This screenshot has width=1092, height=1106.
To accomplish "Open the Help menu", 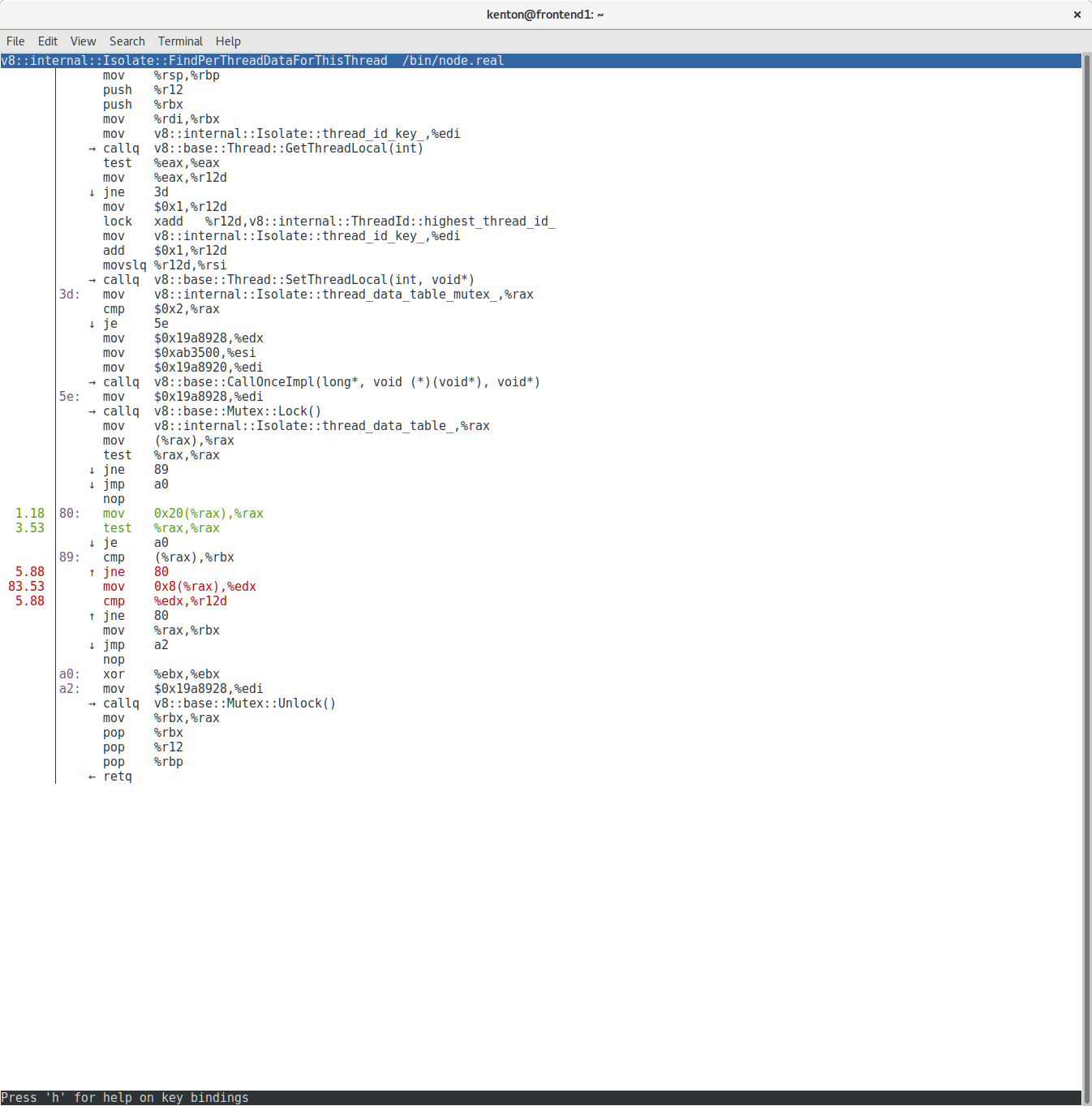I will coord(228,41).
